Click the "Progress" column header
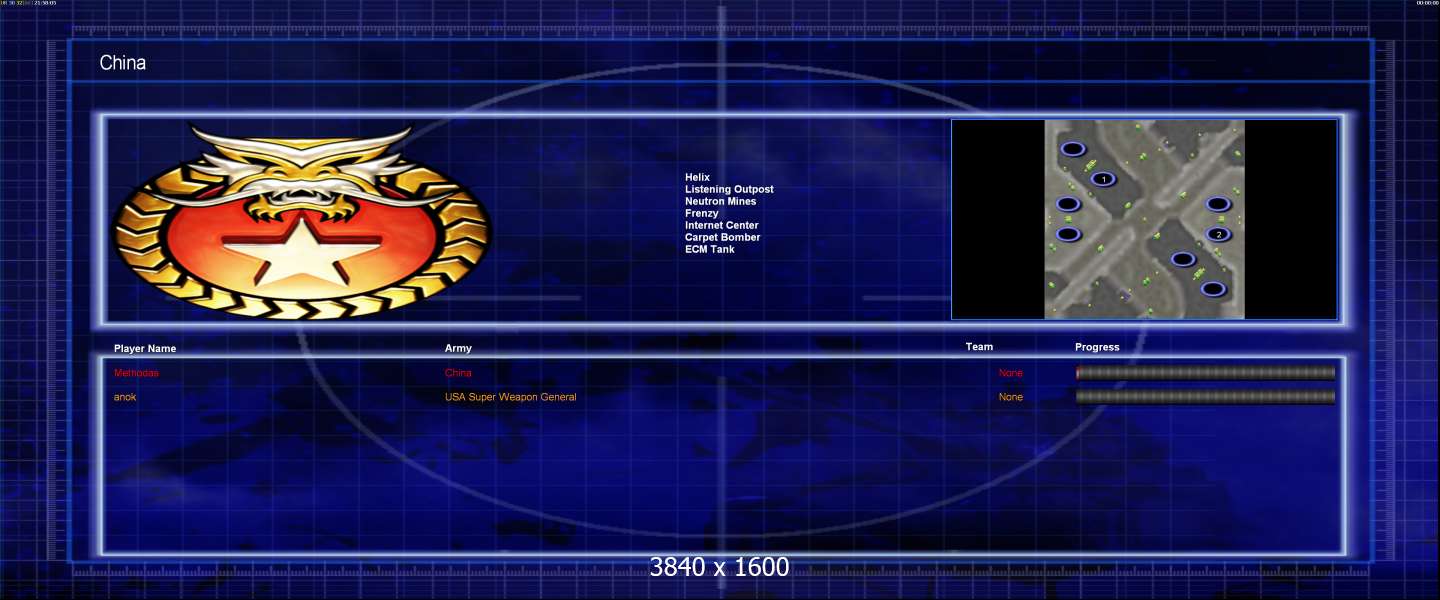Viewport: 1440px width, 600px height. click(x=1097, y=348)
